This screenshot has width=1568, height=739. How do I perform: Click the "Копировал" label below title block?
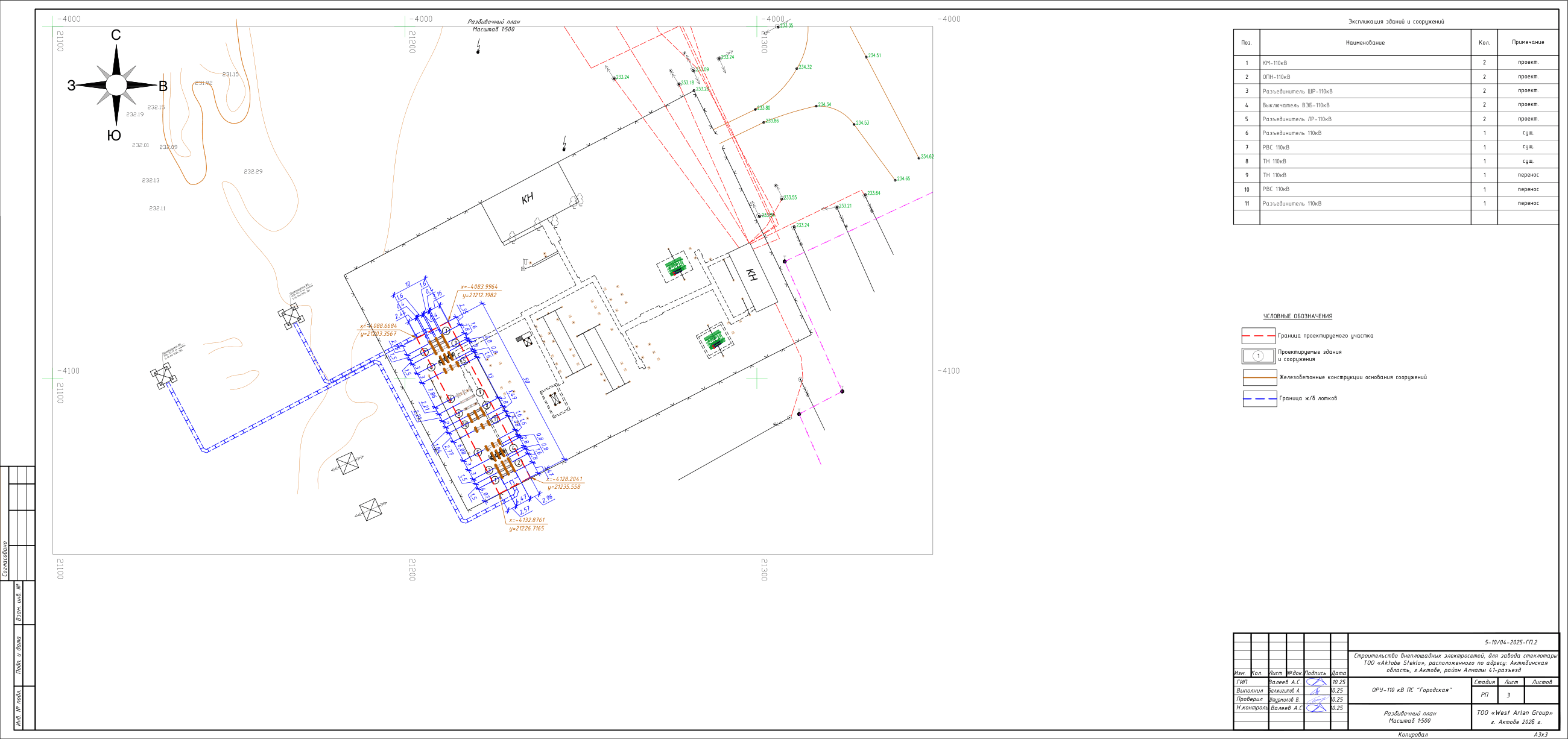[x=1412, y=735]
